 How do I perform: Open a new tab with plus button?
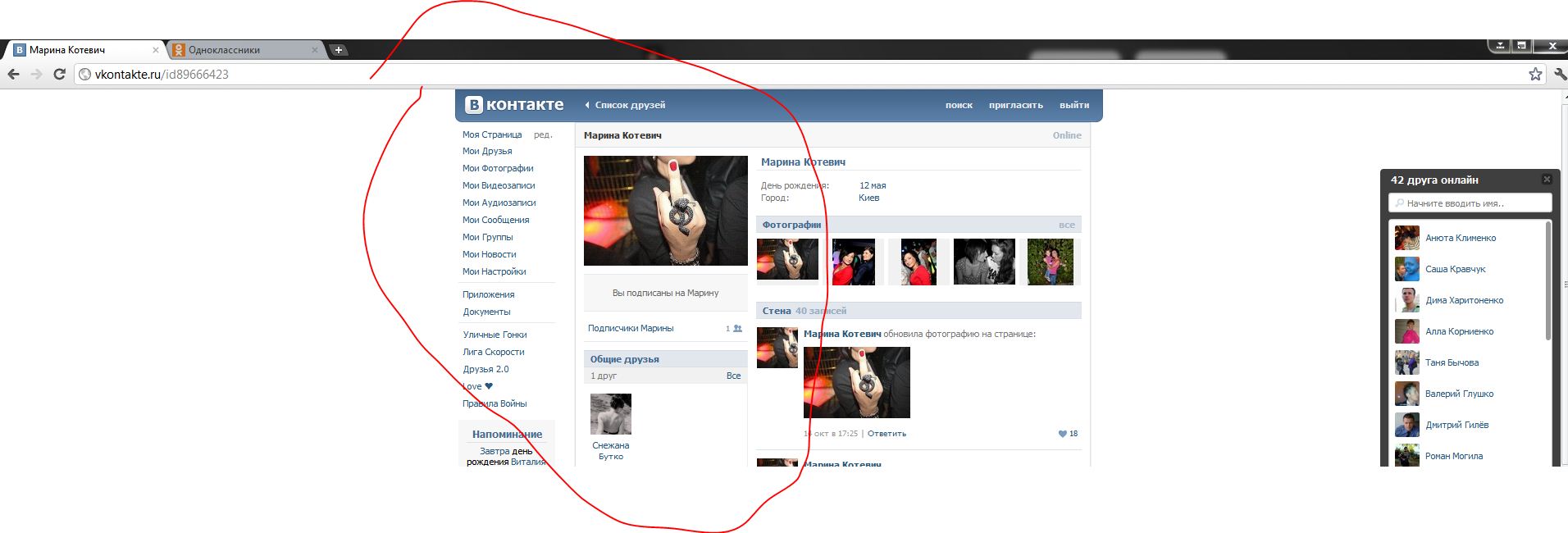click(x=338, y=50)
